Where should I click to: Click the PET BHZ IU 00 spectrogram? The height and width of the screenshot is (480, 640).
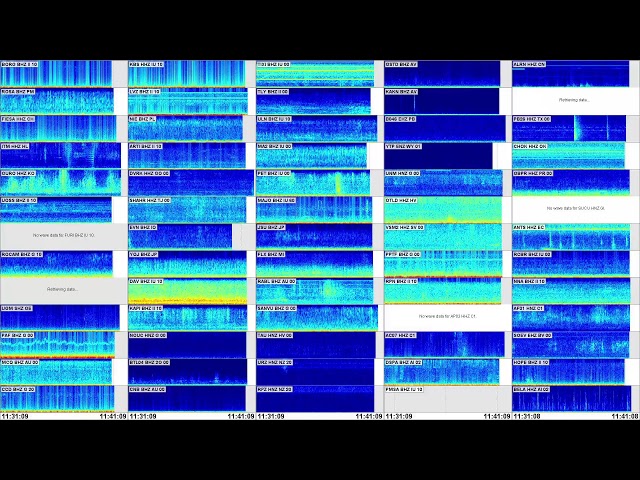[313, 182]
